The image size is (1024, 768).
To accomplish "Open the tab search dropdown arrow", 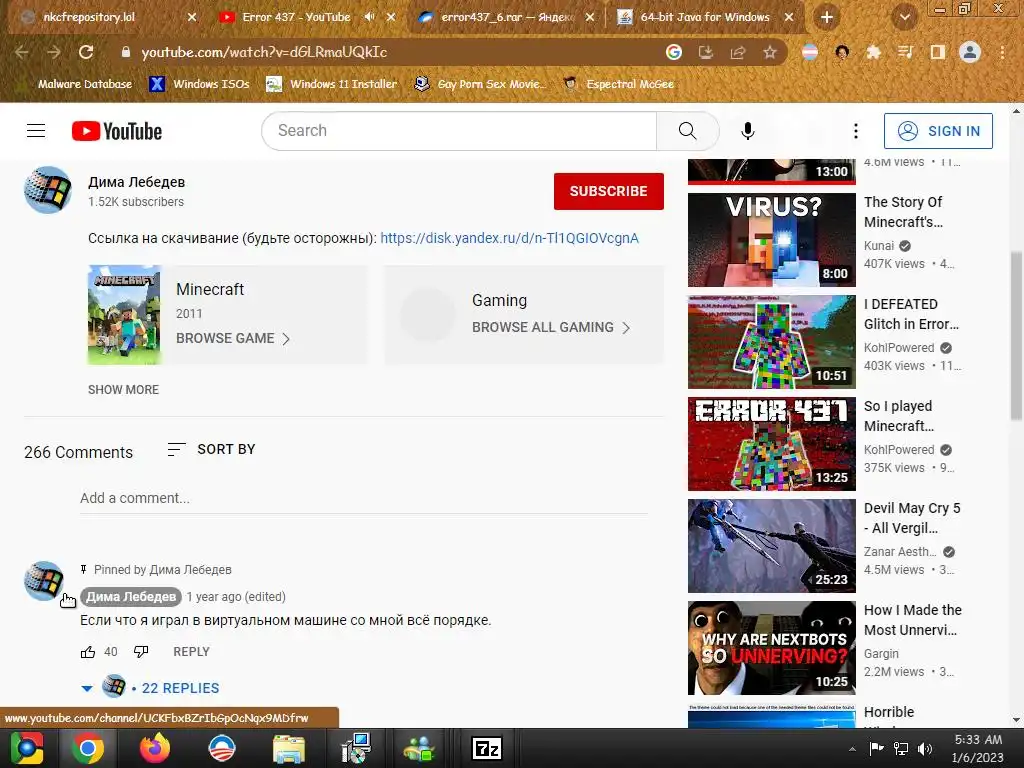I will coord(904,18).
